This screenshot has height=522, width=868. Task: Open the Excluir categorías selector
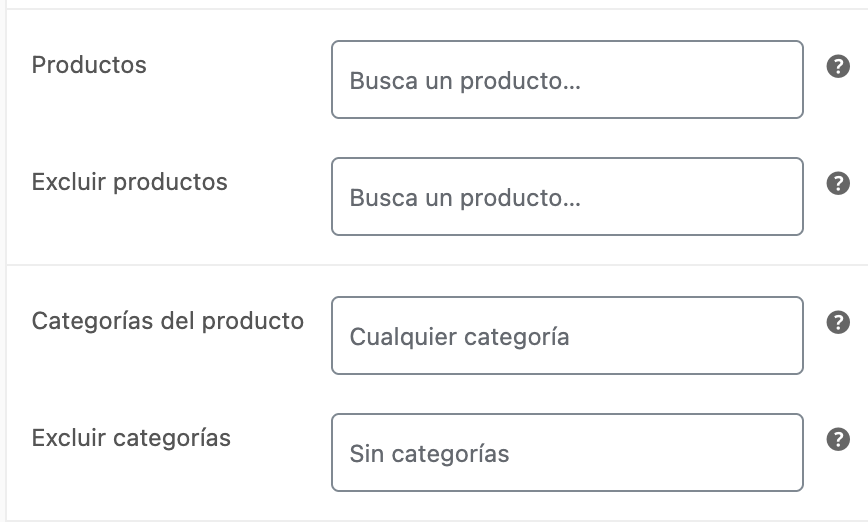click(567, 452)
